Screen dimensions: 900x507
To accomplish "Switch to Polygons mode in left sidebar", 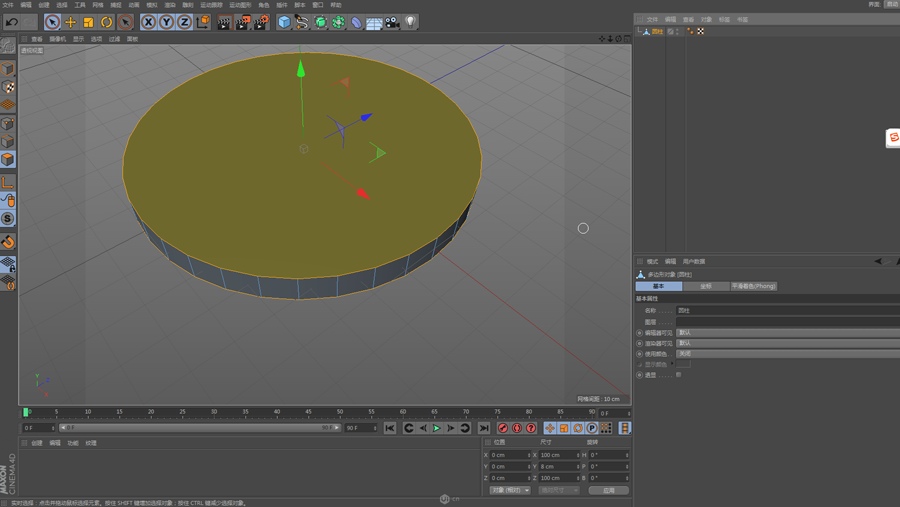I will pyautogui.click(x=7, y=159).
